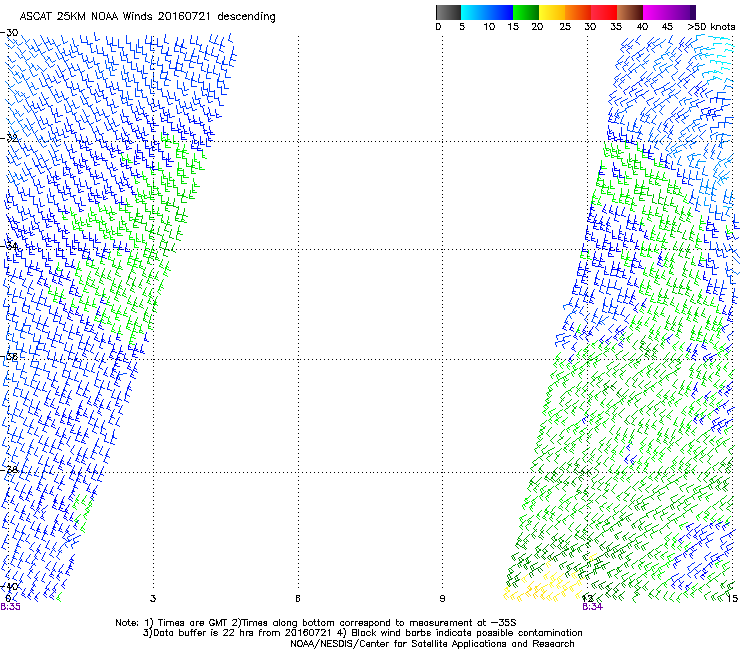740x650 pixels.
Task: Click the title text 'ASCAT 25KM NOAA Winds'
Action: 87,16
